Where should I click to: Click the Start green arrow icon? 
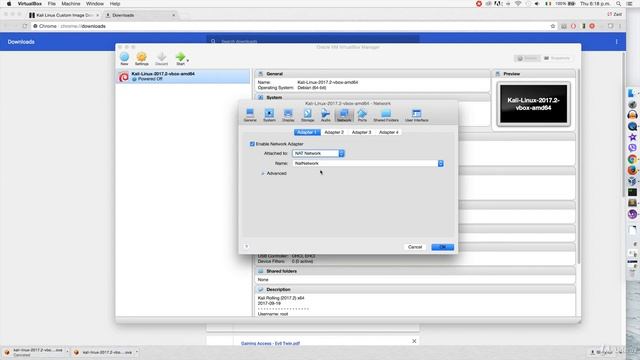pos(180,58)
